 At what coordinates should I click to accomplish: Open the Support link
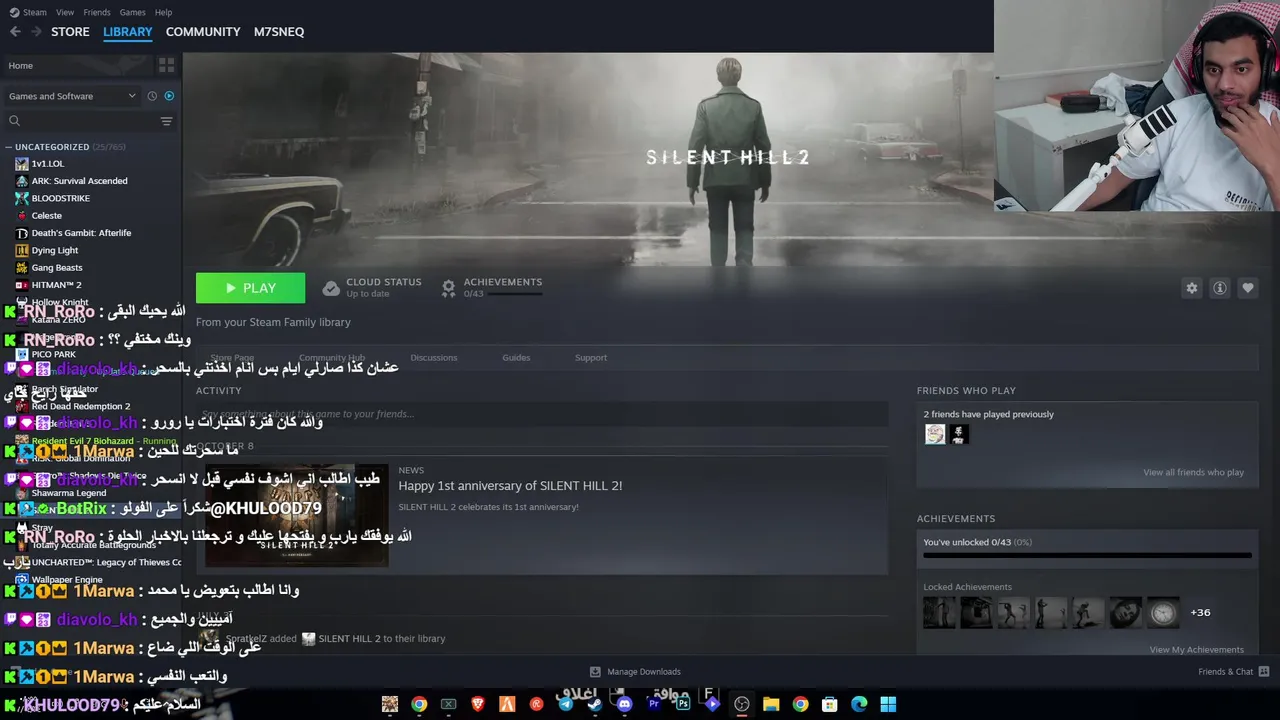591,358
